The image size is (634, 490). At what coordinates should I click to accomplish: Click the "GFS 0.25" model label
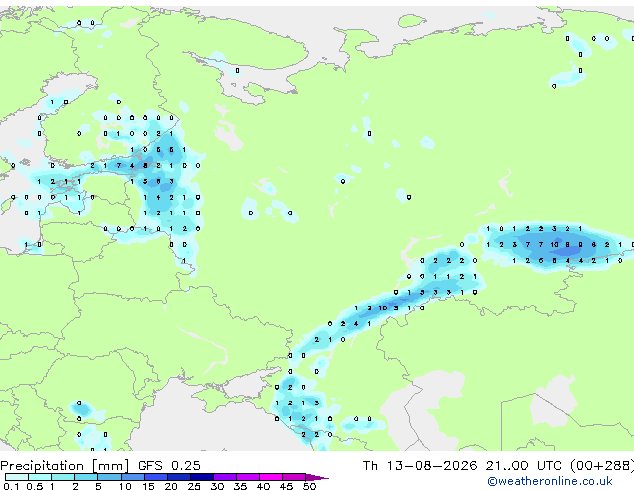(x=169, y=466)
